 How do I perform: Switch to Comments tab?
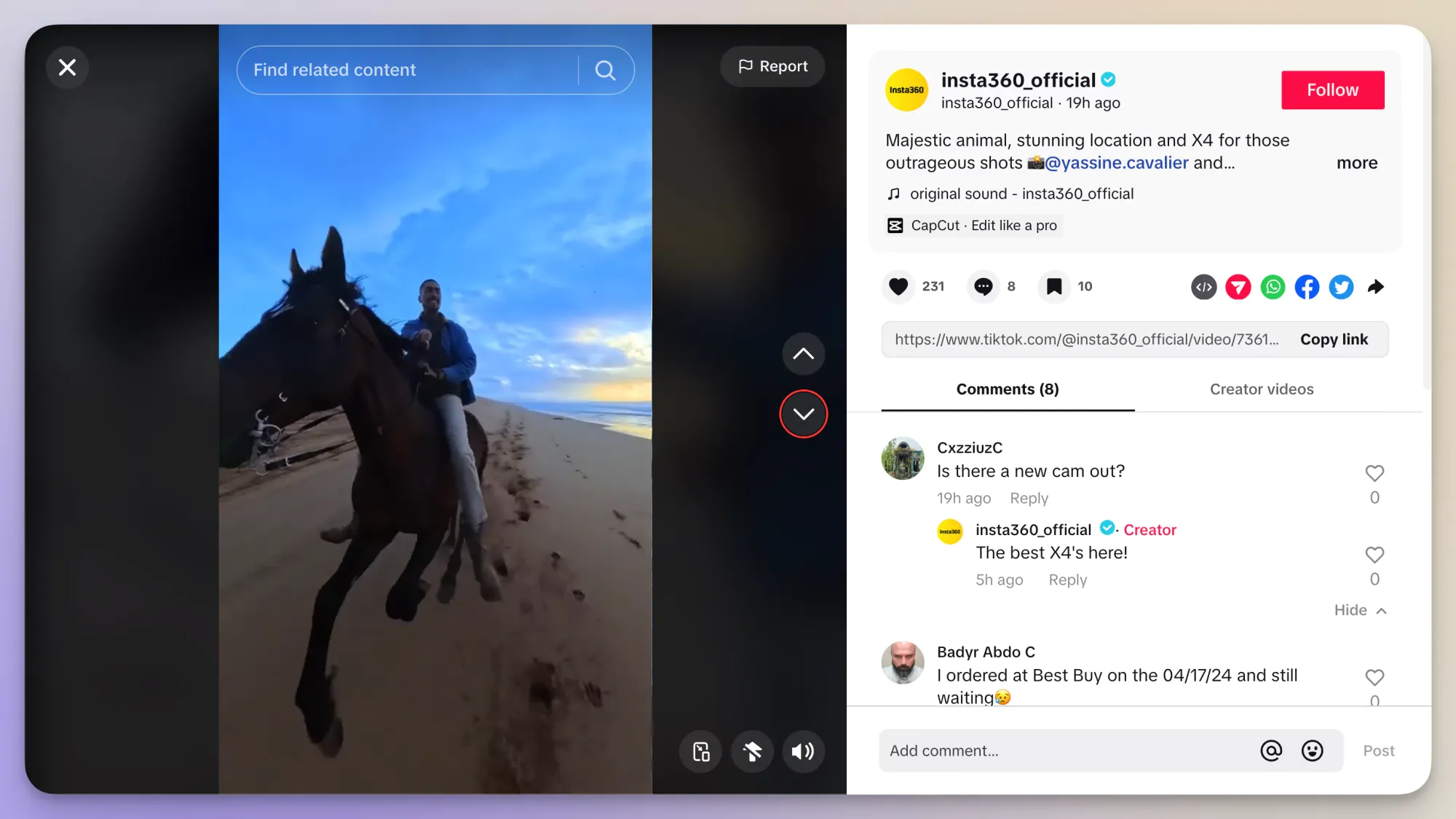point(1007,389)
